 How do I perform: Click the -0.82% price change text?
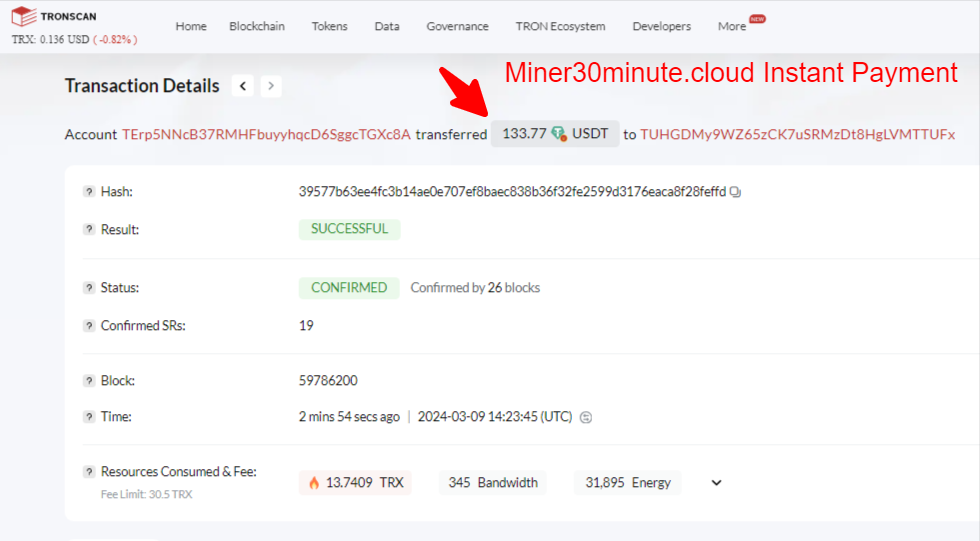[x=115, y=39]
